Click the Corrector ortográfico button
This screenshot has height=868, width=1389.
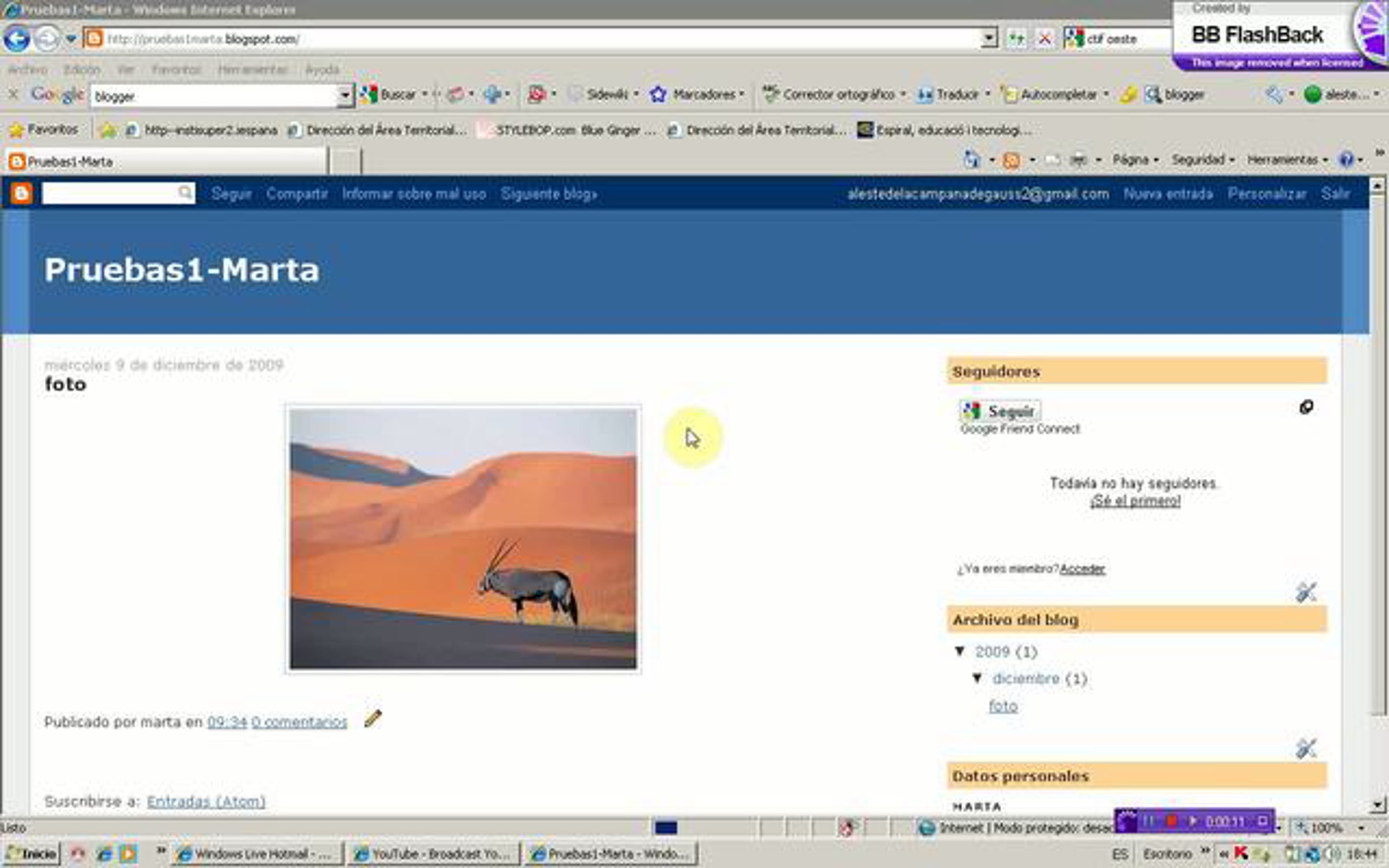point(829,94)
